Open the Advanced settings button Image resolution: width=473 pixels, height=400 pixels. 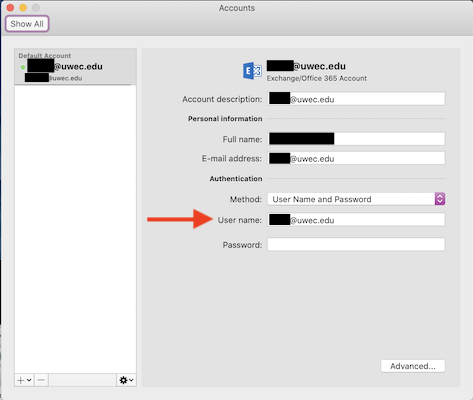pos(413,366)
